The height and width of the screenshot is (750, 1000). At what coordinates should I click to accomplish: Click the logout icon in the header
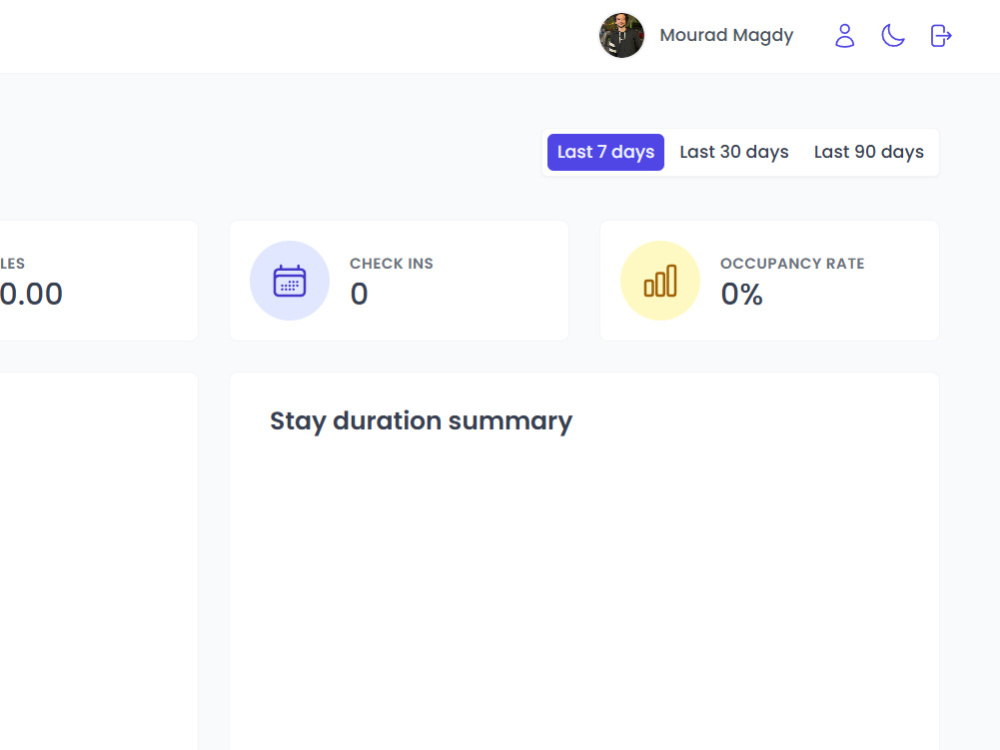(941, 36)
